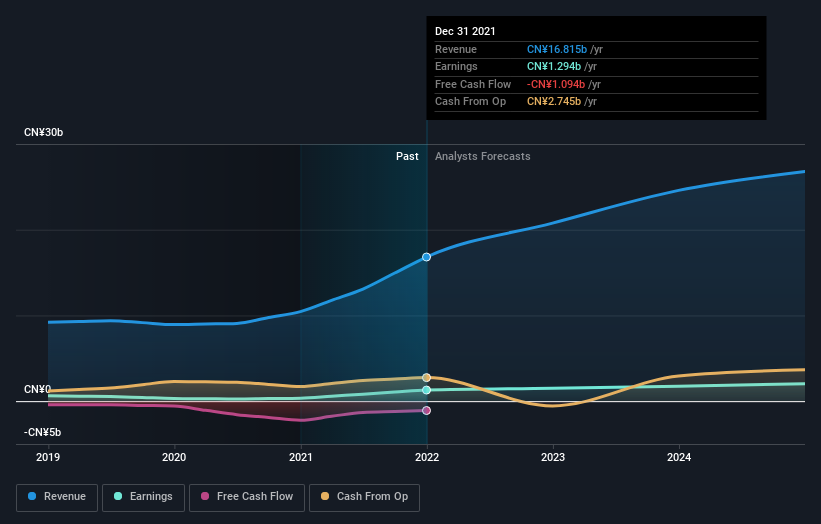Click the Earnings row label in tooltip

[x=456, y=66]
